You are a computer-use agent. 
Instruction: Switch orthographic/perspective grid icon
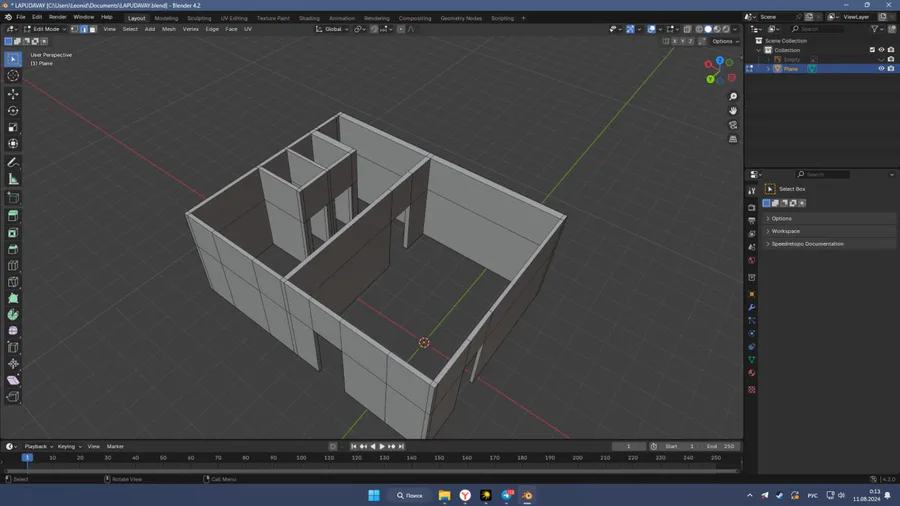click(733, 139)
